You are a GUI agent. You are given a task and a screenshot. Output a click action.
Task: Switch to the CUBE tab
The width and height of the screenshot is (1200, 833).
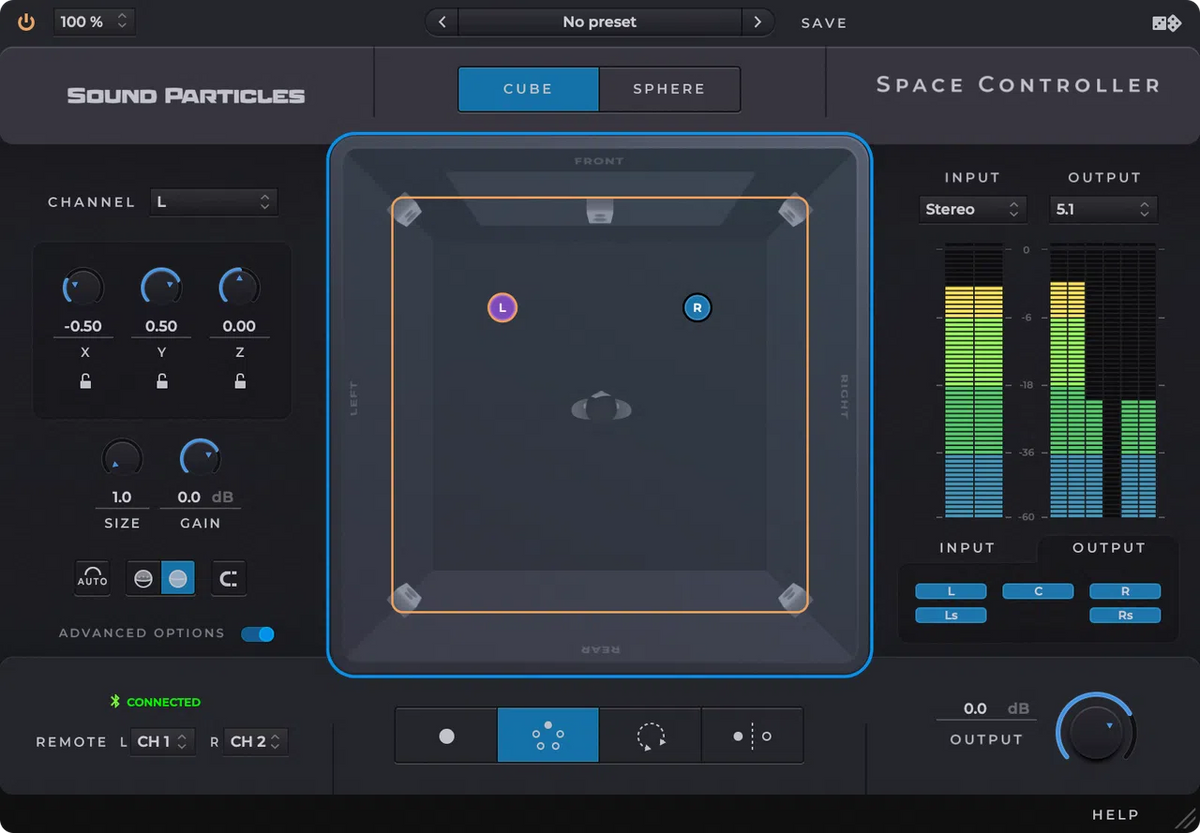tap(527, 88)
